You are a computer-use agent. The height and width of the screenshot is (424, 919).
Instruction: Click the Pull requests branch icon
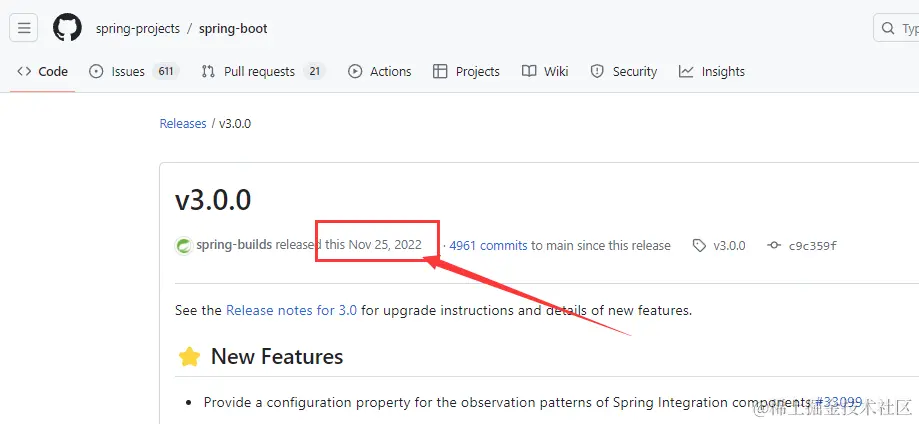coord(208,72)
